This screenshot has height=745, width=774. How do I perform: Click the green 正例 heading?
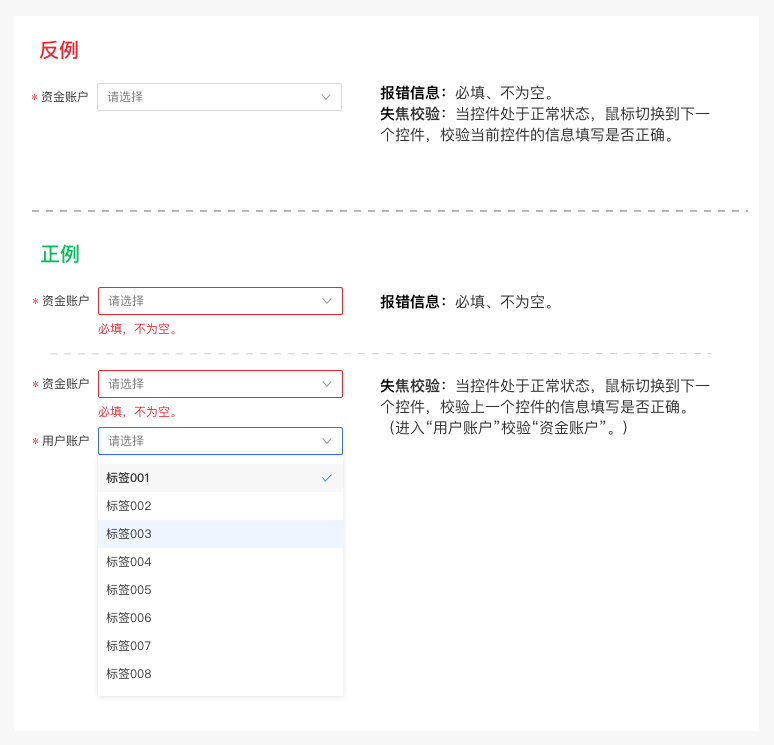click(x=60, y=254)
